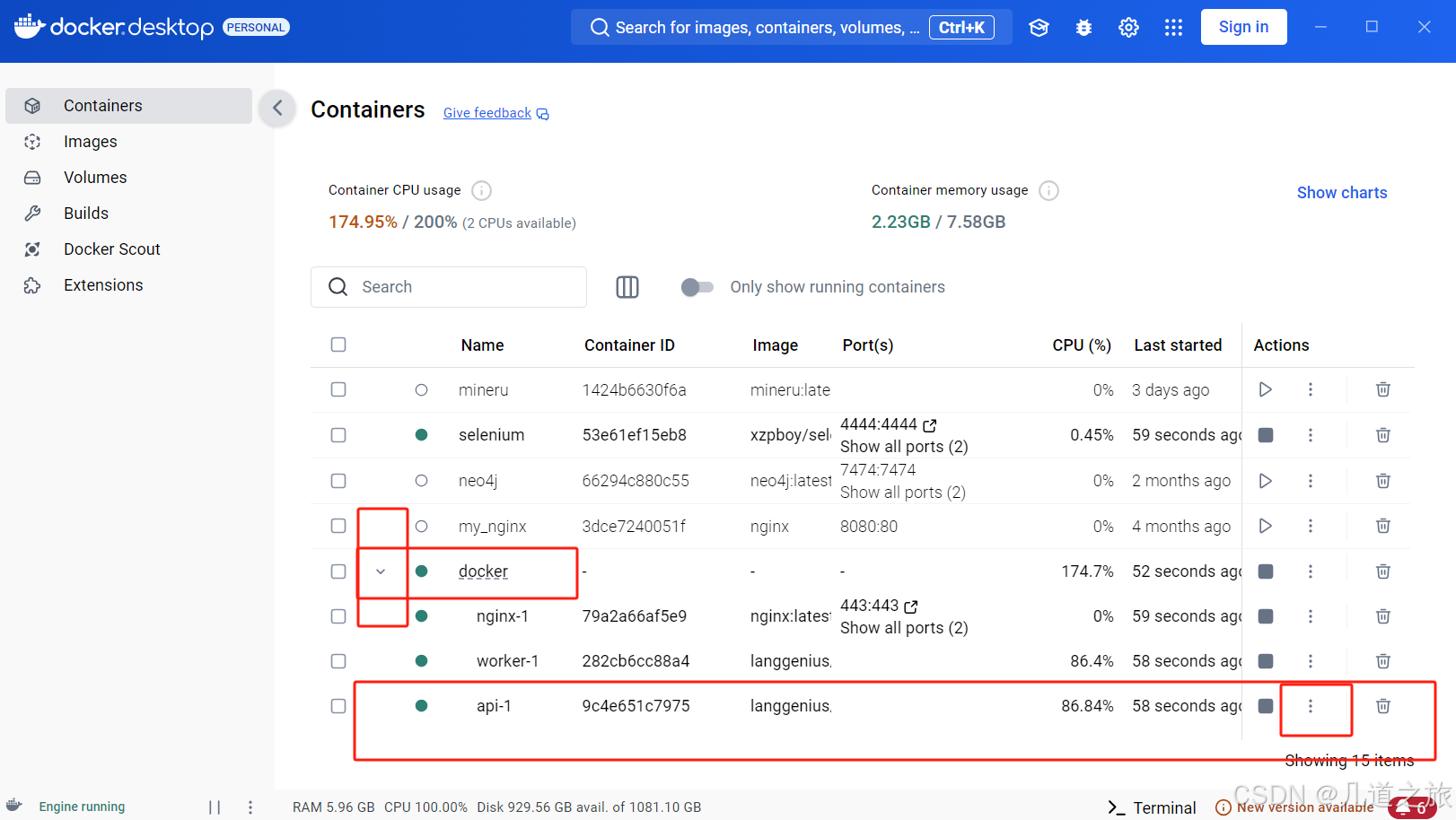Screen dimensions: 1456x820
Task: Open the Learning center graduation cap icon
Action: (x=1039, y=28)
